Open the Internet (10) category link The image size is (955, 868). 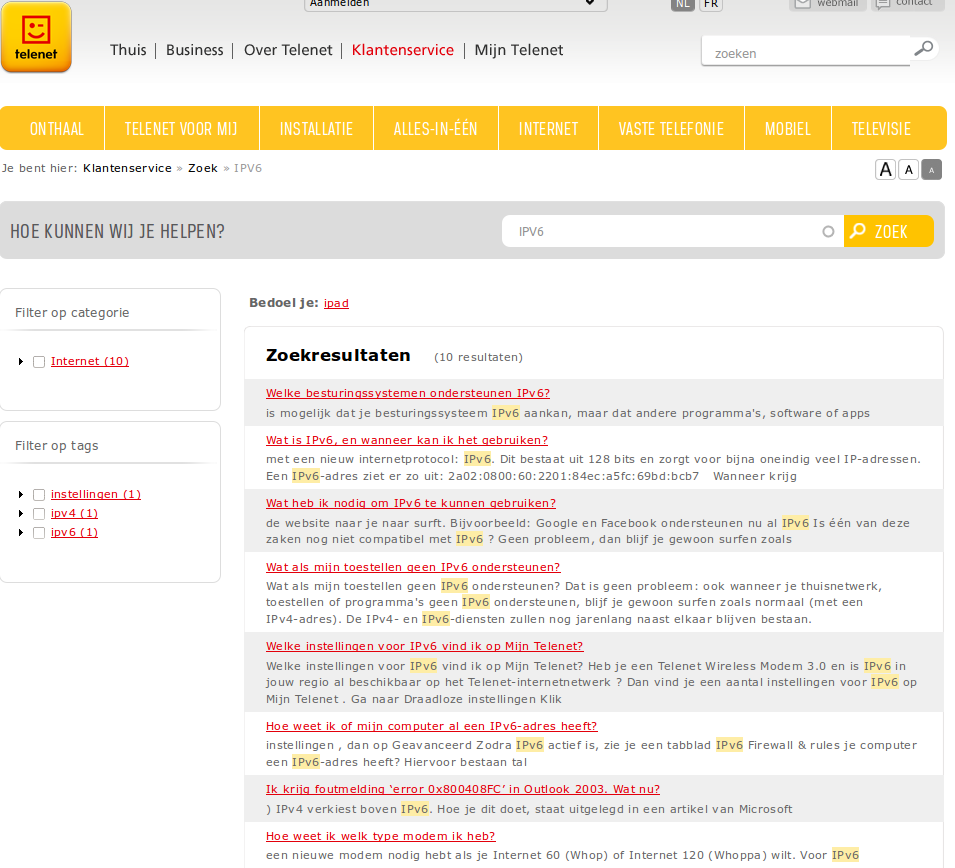pos(90,361)
